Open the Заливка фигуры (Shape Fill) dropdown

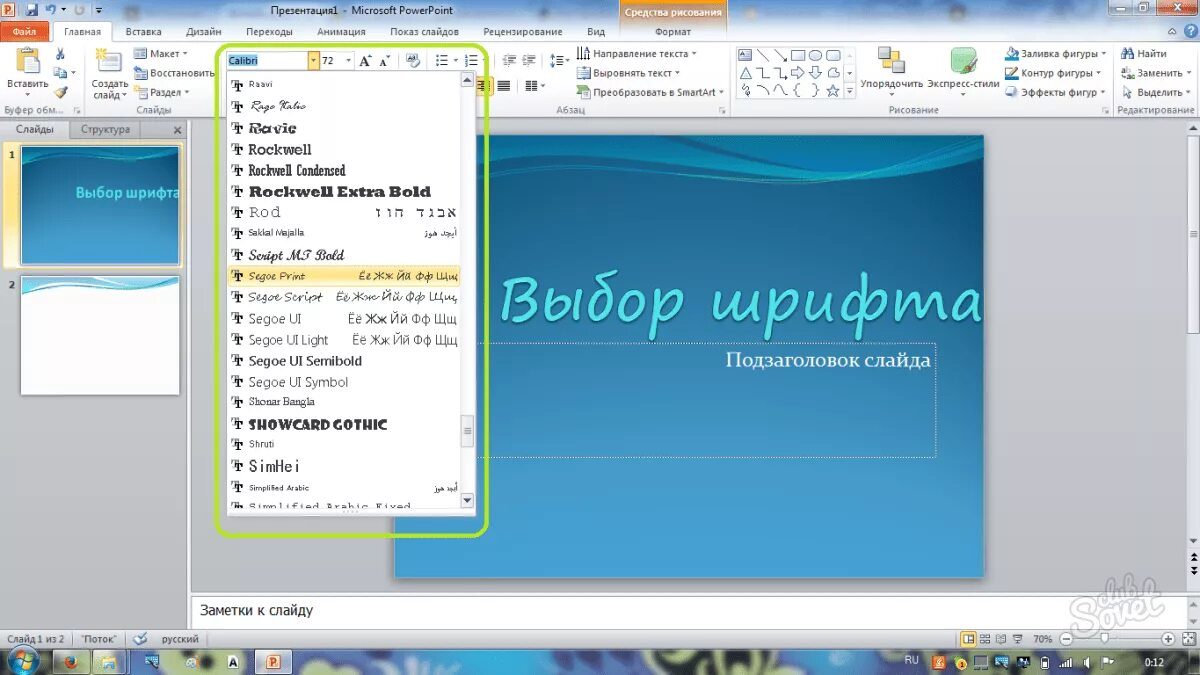[x=1056, y=54]
